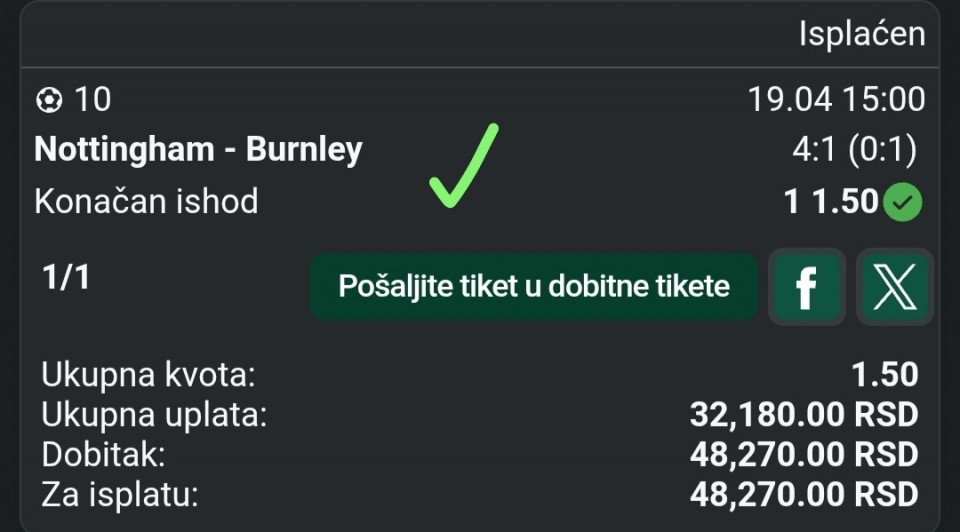The width and height of the screenshot is (960, 532).
Task: Click the pick 1 with odds 1.50
Action: (831, 202)
